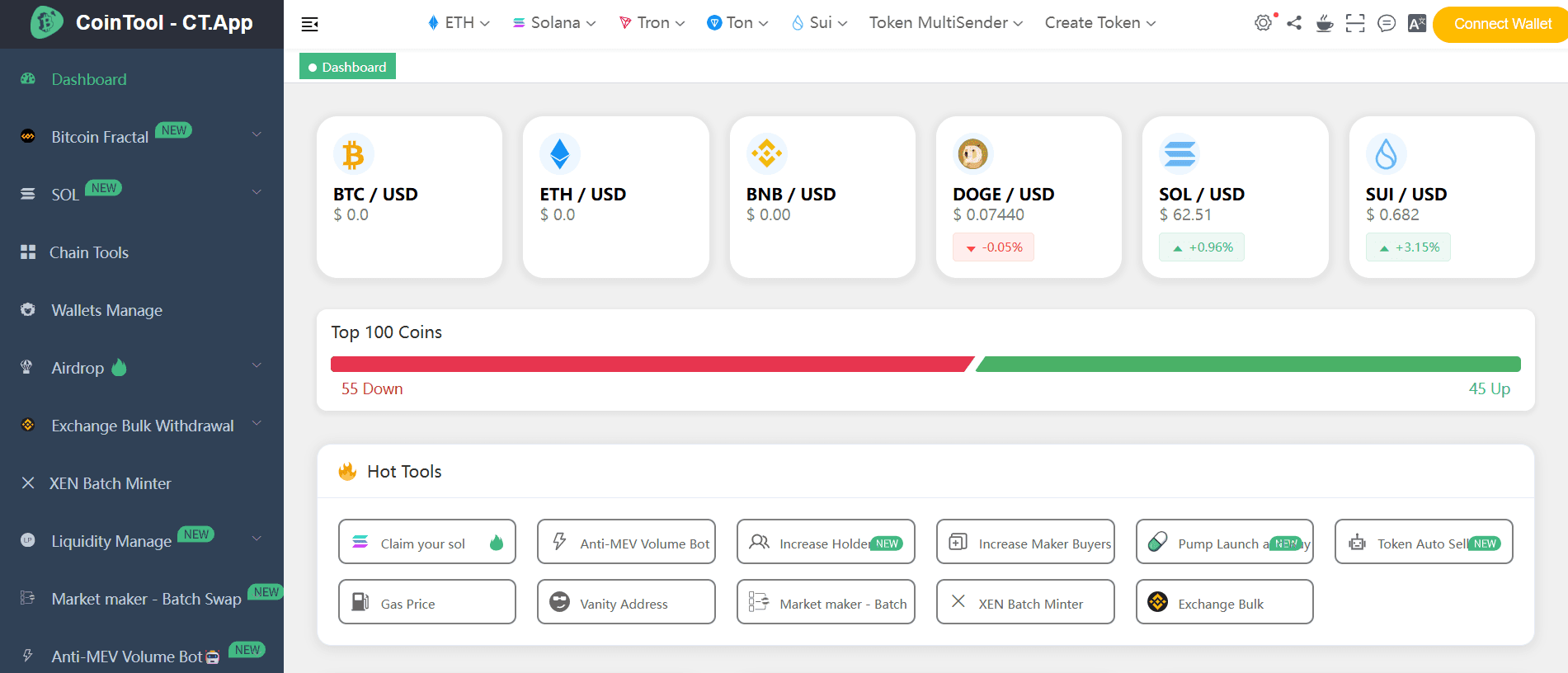Click the flame icon beside Hot Tools
The width and height of the screenshot is (1568, 673).
pos(347,471)
